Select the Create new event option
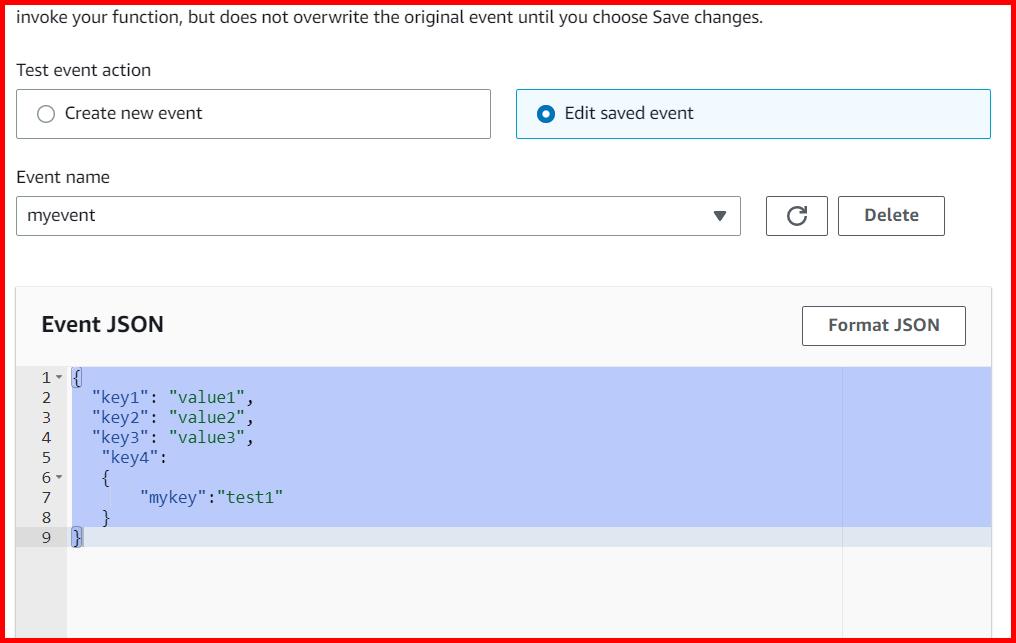 45,113
